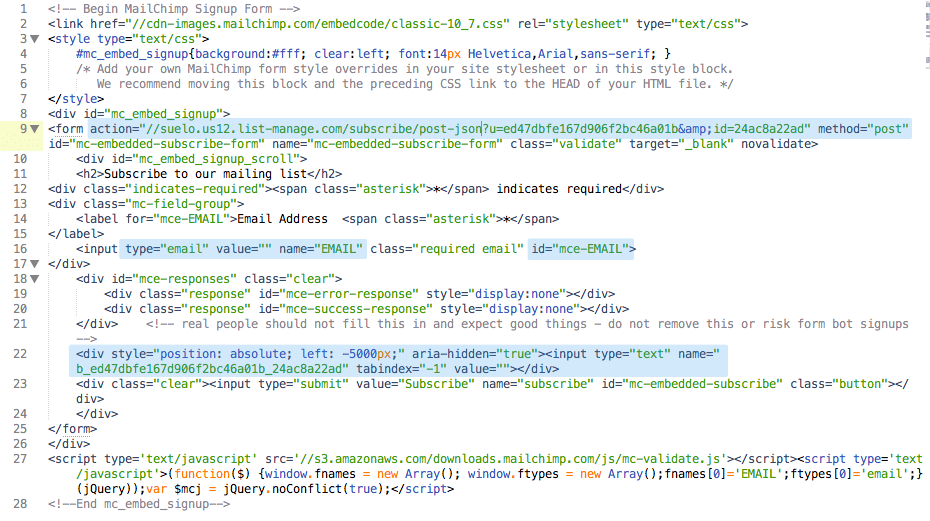Click line number 1 in the gutter
Viewport: 930px width, 521px height.
pyautogui.click(x=22, y=8)
